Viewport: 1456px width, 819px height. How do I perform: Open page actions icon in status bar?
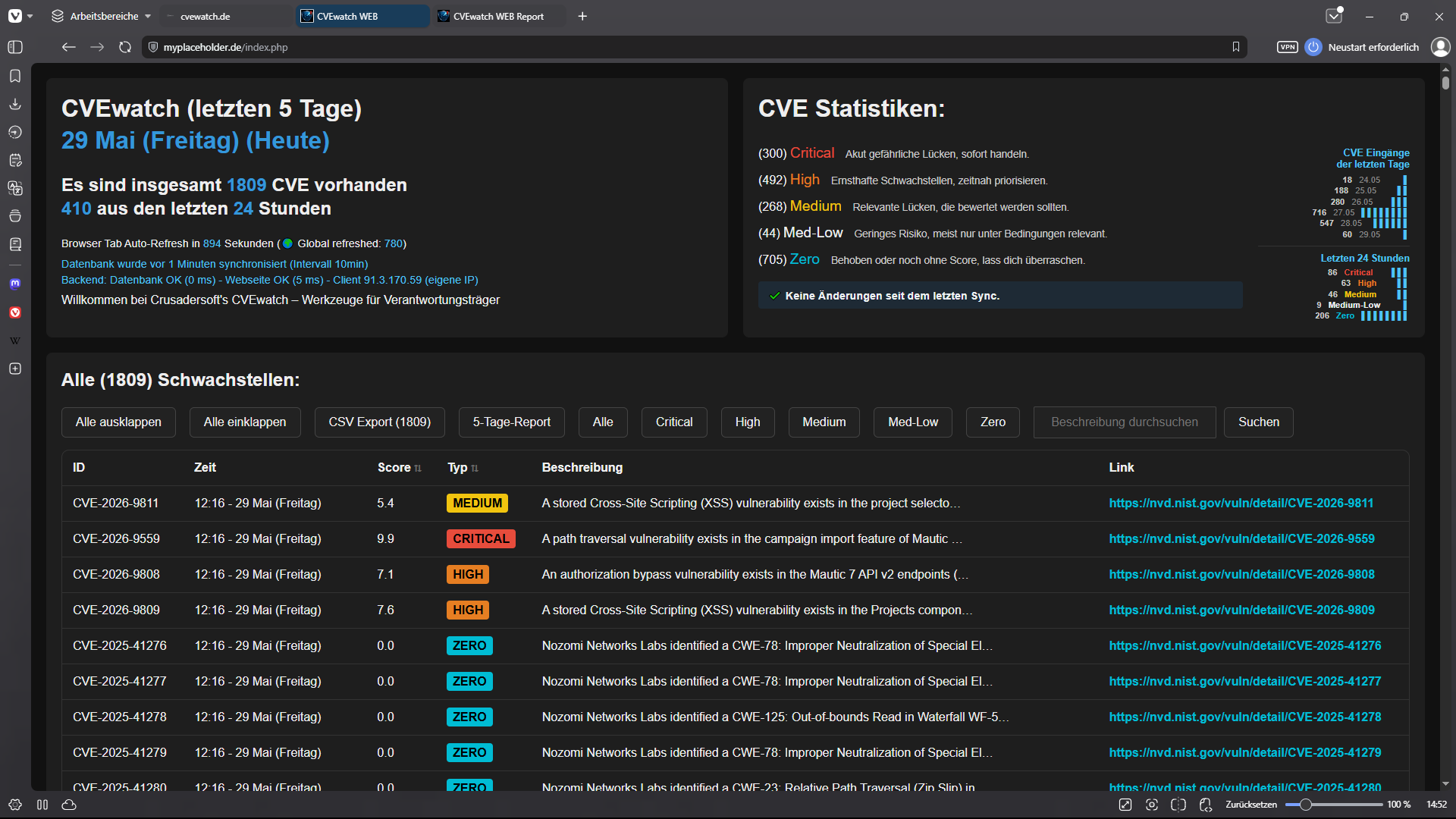[x=1206, y=805]
